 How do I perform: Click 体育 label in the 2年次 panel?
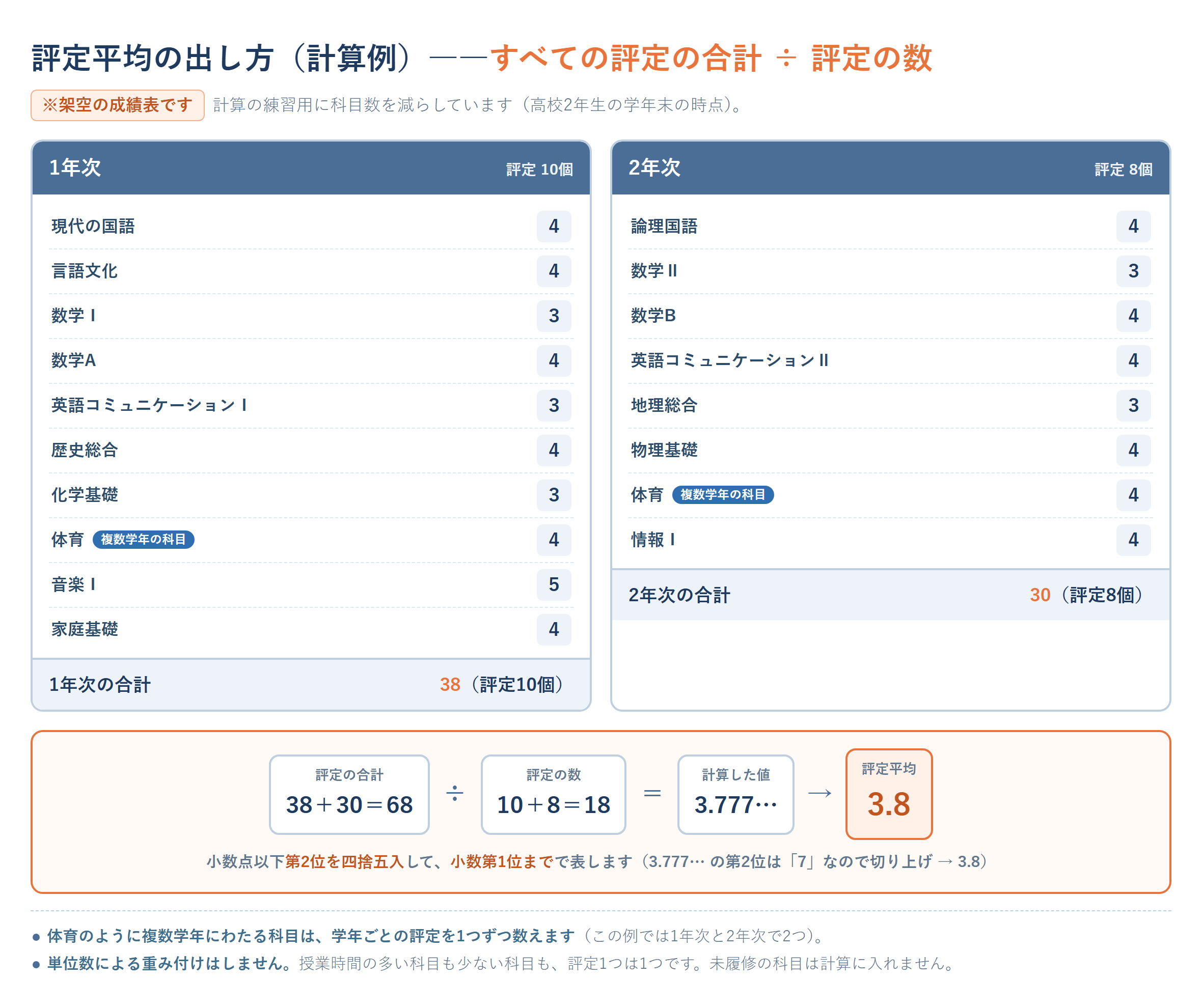pos(647,495)
